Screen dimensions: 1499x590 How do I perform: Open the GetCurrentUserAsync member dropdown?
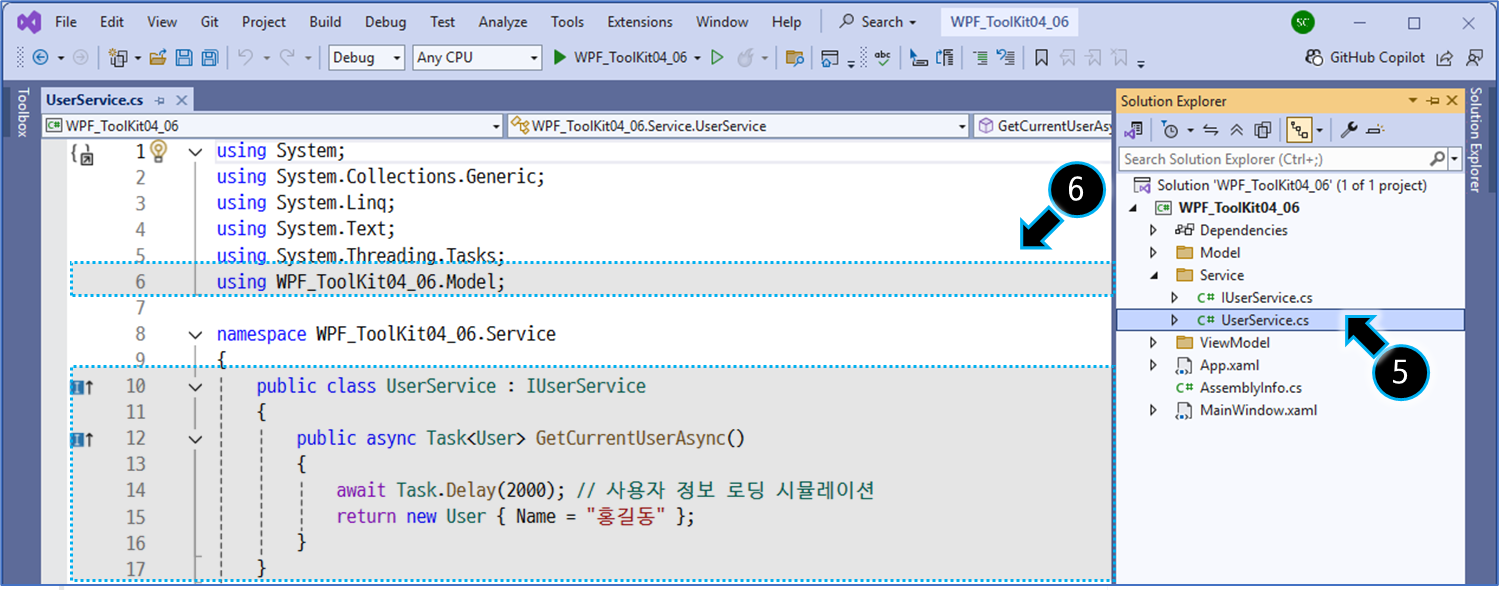[1043, 126]
